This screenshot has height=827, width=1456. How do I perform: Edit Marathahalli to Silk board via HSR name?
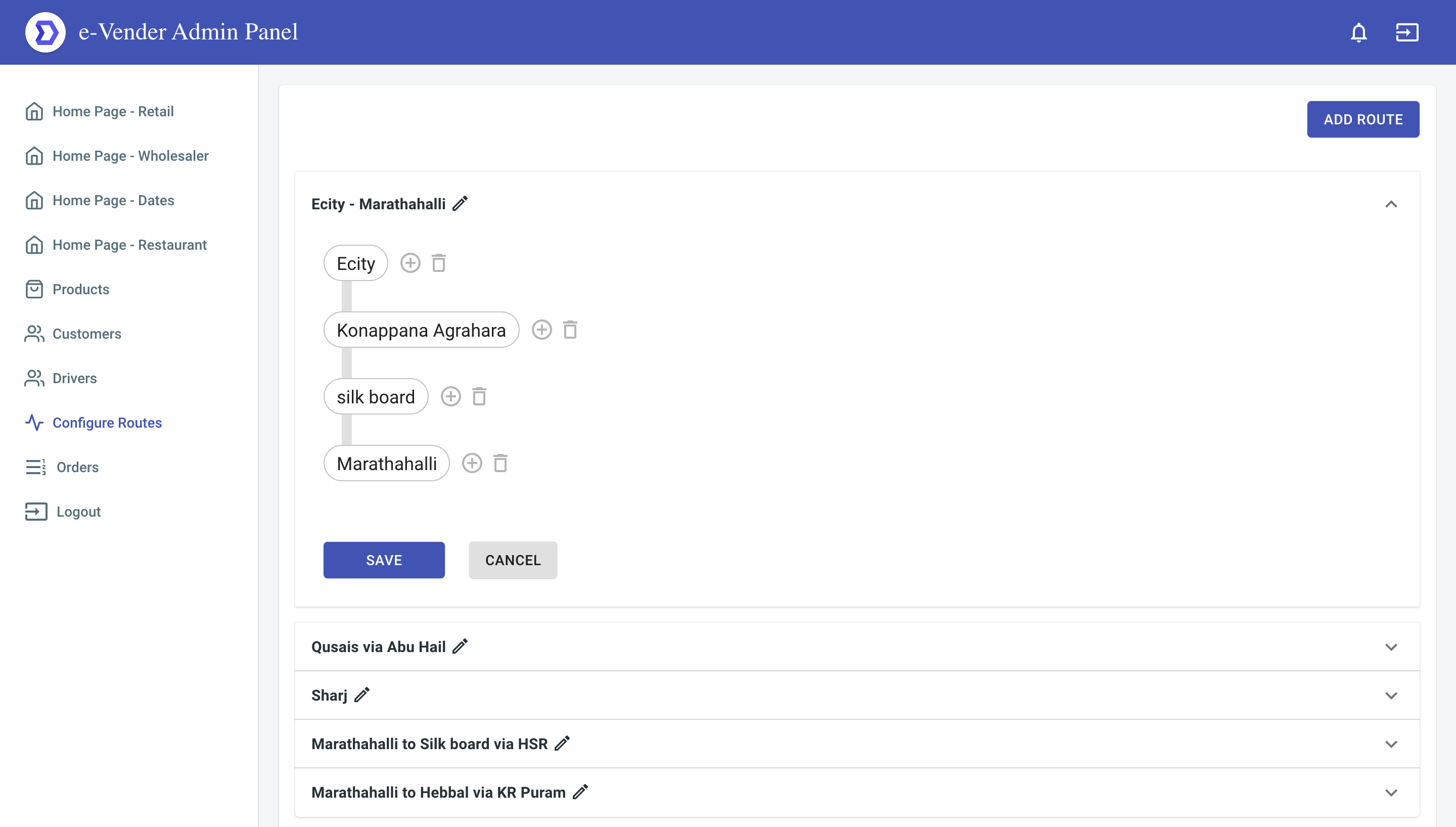562,743
